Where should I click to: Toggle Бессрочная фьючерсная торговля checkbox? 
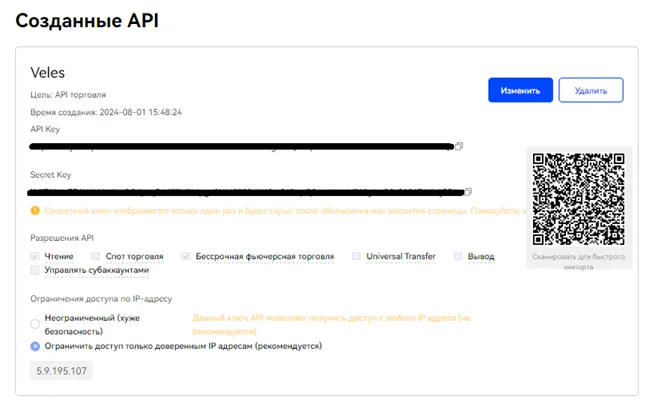(x=186, y=256)
